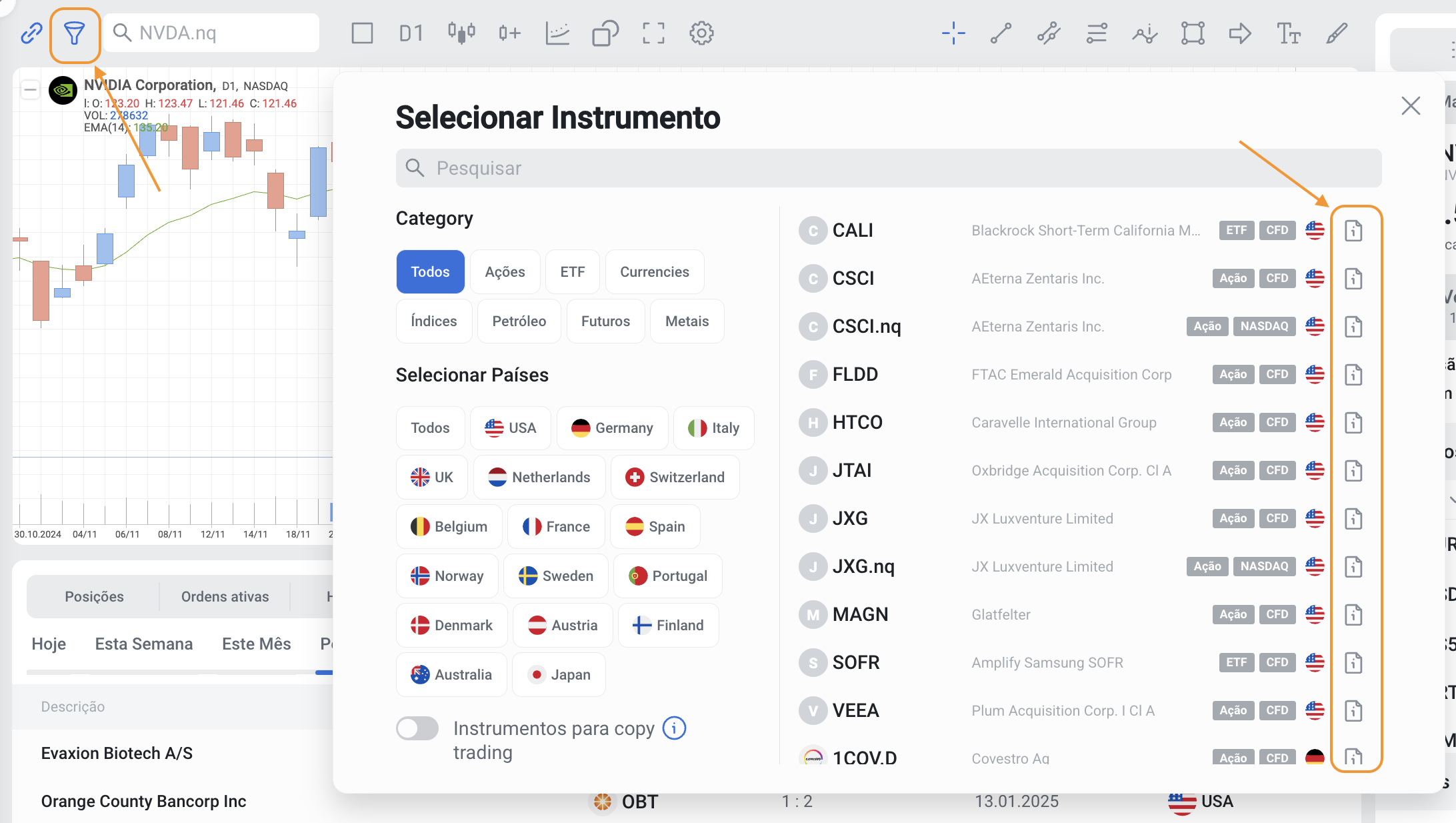Click the filter funnel icon

[75, 33]
